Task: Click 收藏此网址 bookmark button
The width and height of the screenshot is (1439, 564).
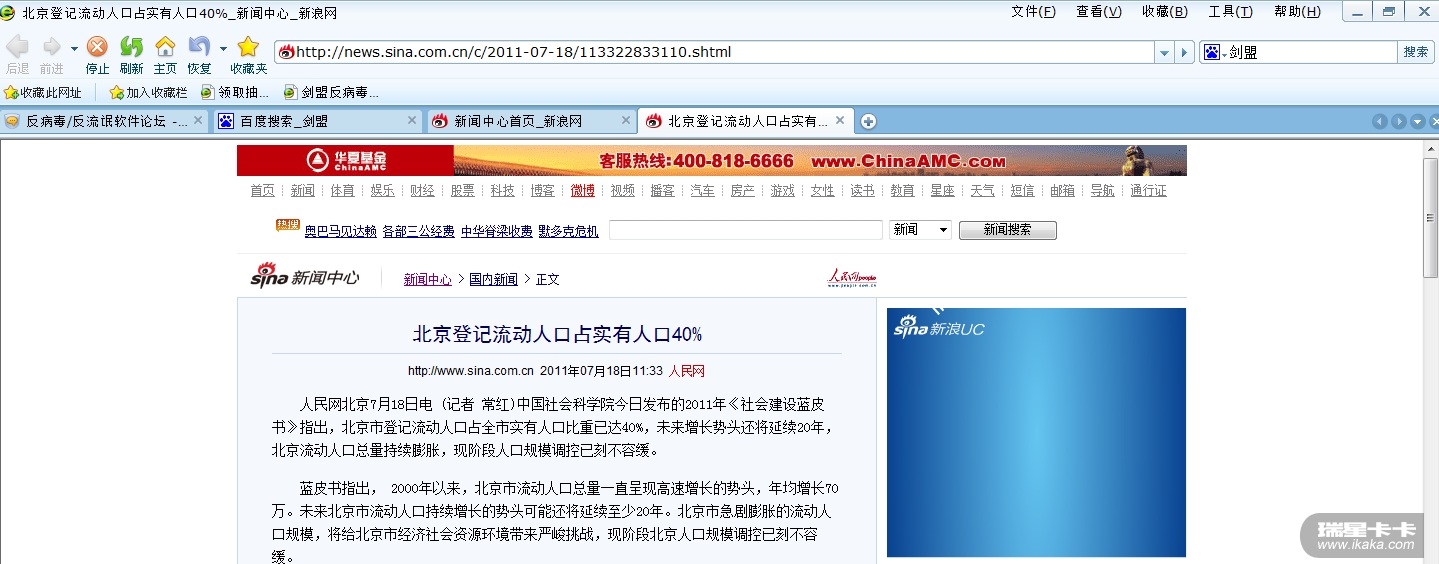Action: (x=43, y=92)
